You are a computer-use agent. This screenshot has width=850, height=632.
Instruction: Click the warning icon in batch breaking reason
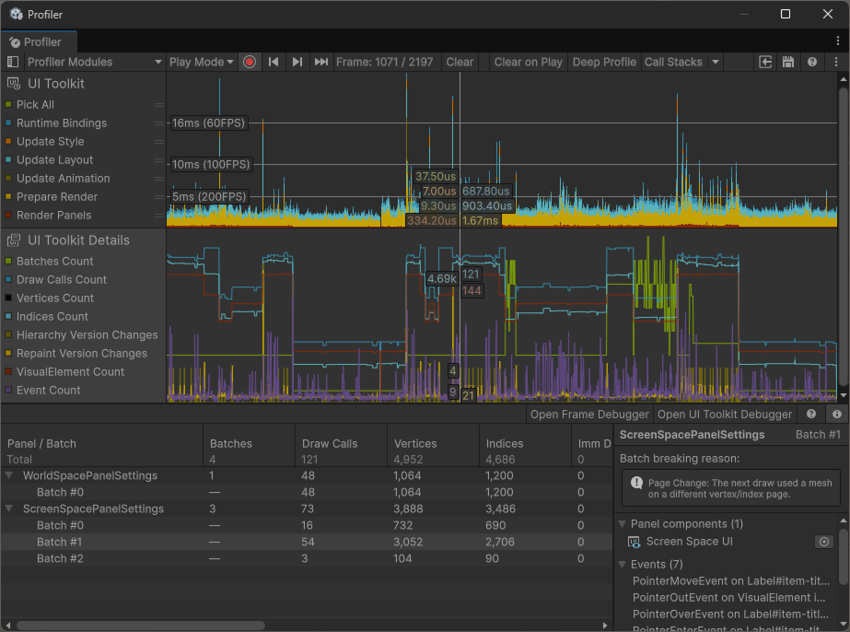click(637, 482)
